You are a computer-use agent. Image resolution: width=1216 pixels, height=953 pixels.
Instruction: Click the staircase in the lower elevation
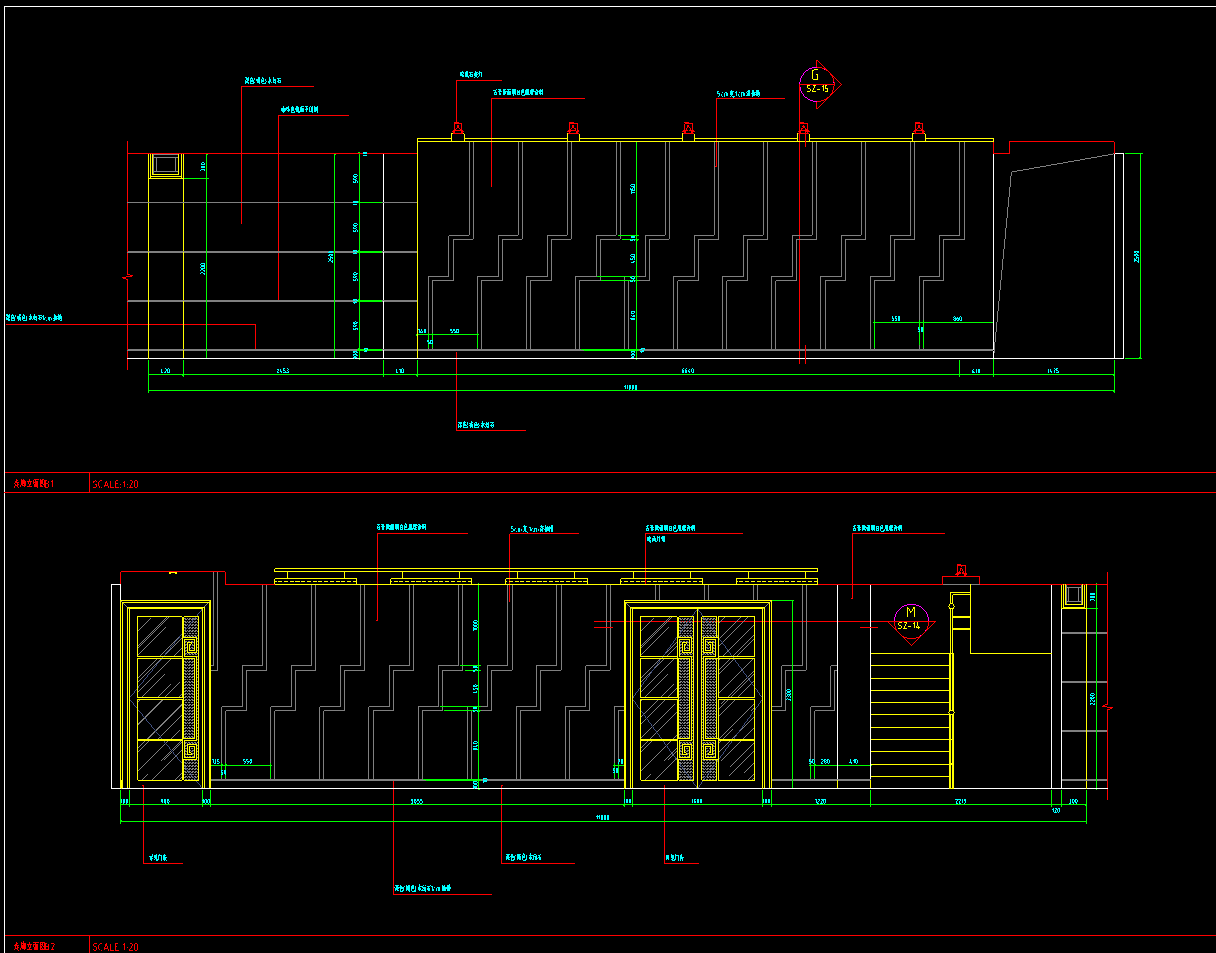point(909,720)
